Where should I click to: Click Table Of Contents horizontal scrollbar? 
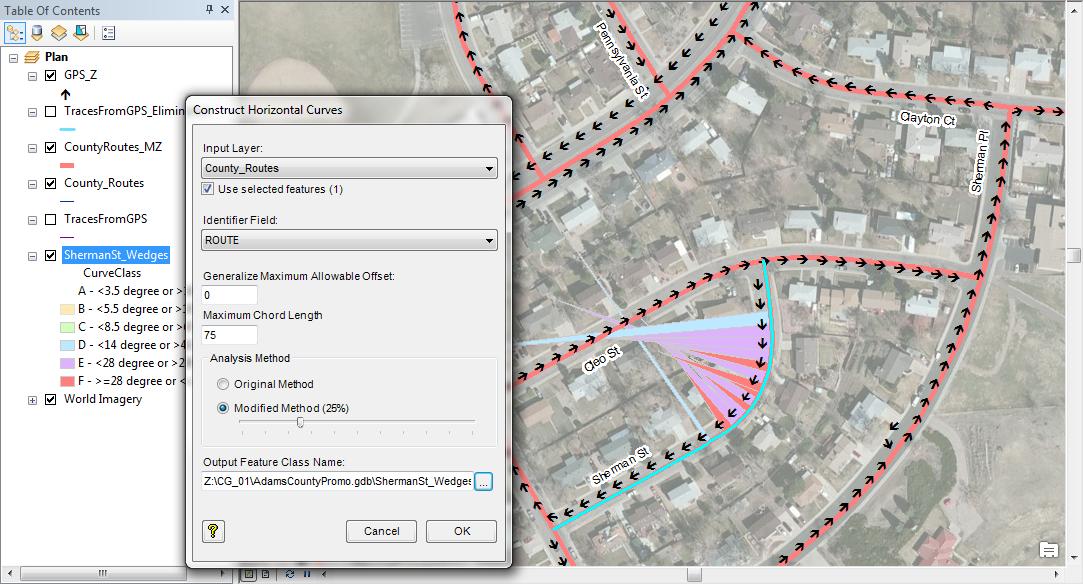[x=102, y=574]
